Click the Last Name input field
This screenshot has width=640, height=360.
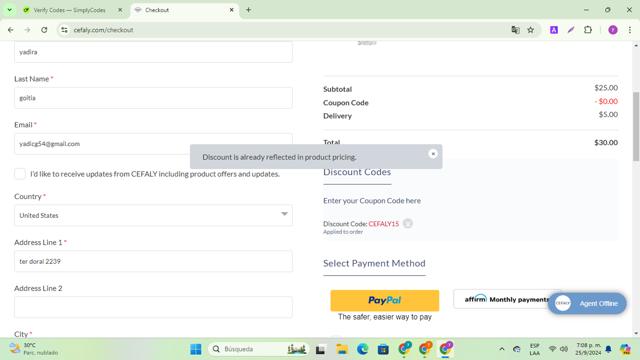(153, 98)
